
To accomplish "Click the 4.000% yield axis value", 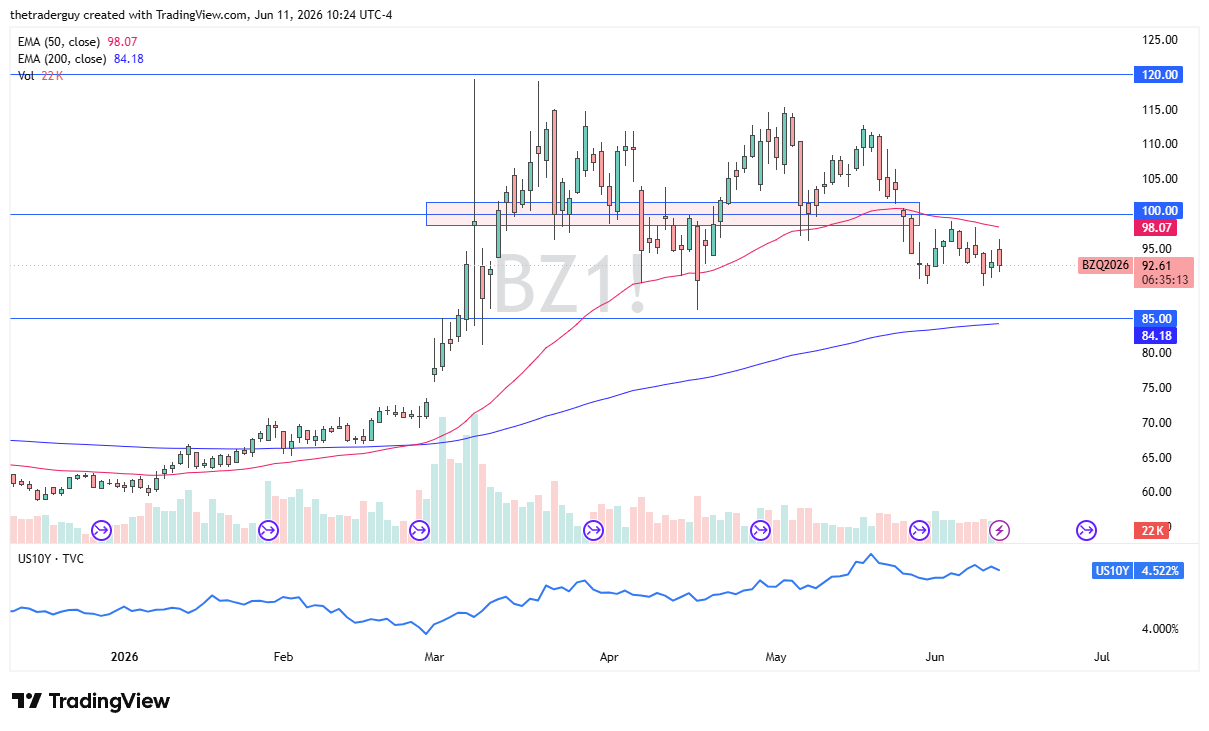I will pyautogui.click(x=1159, y=629).
